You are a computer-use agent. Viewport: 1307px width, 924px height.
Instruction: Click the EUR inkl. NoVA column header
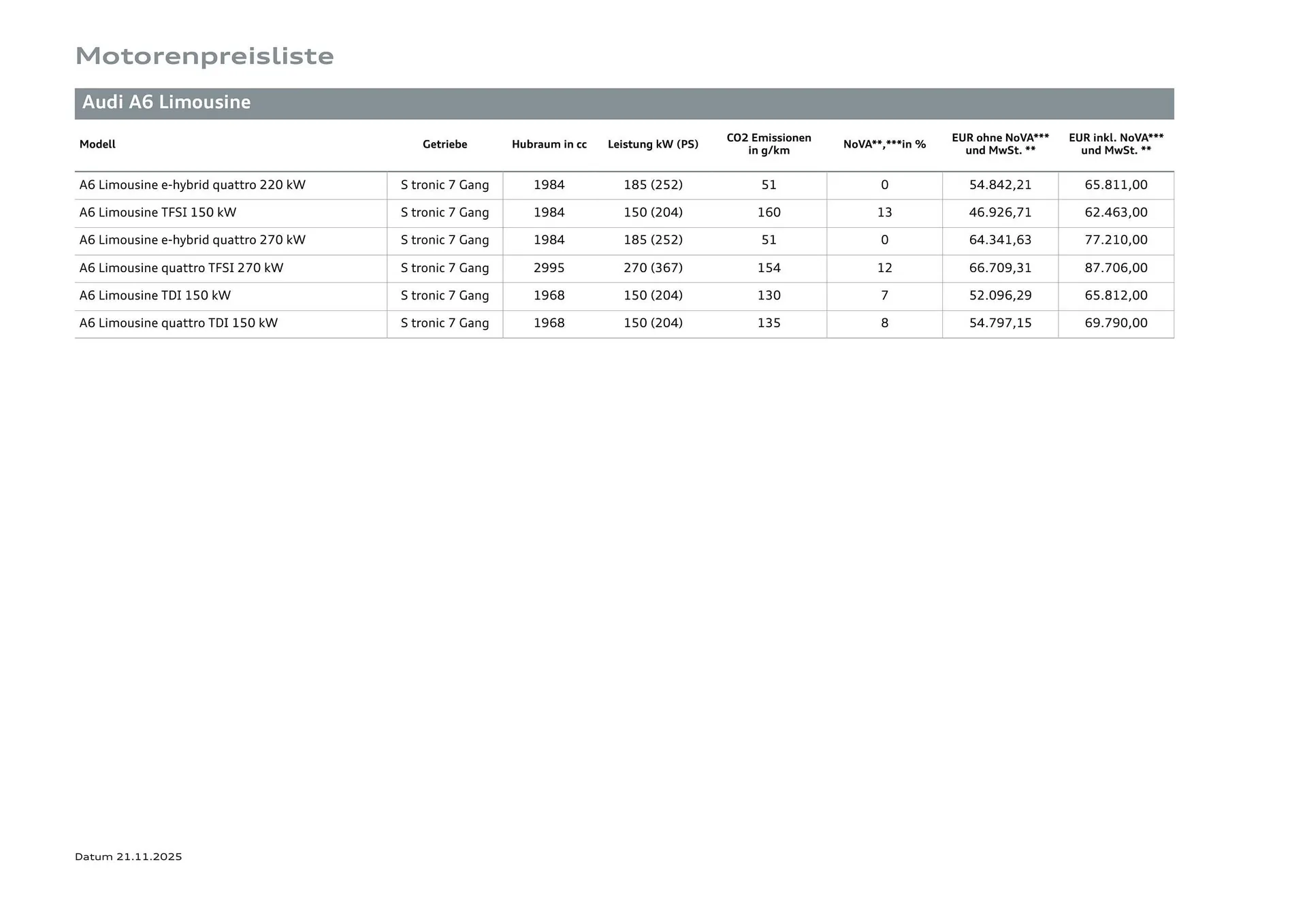click(x=1116, y=144)
